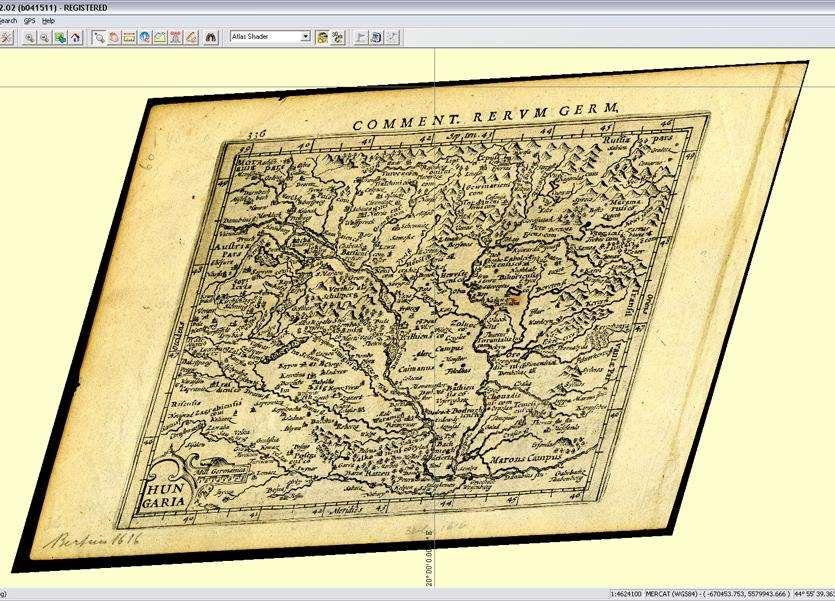Click the Marons Campus label on map
Viewport: 835px width, 601px height.
525,458
